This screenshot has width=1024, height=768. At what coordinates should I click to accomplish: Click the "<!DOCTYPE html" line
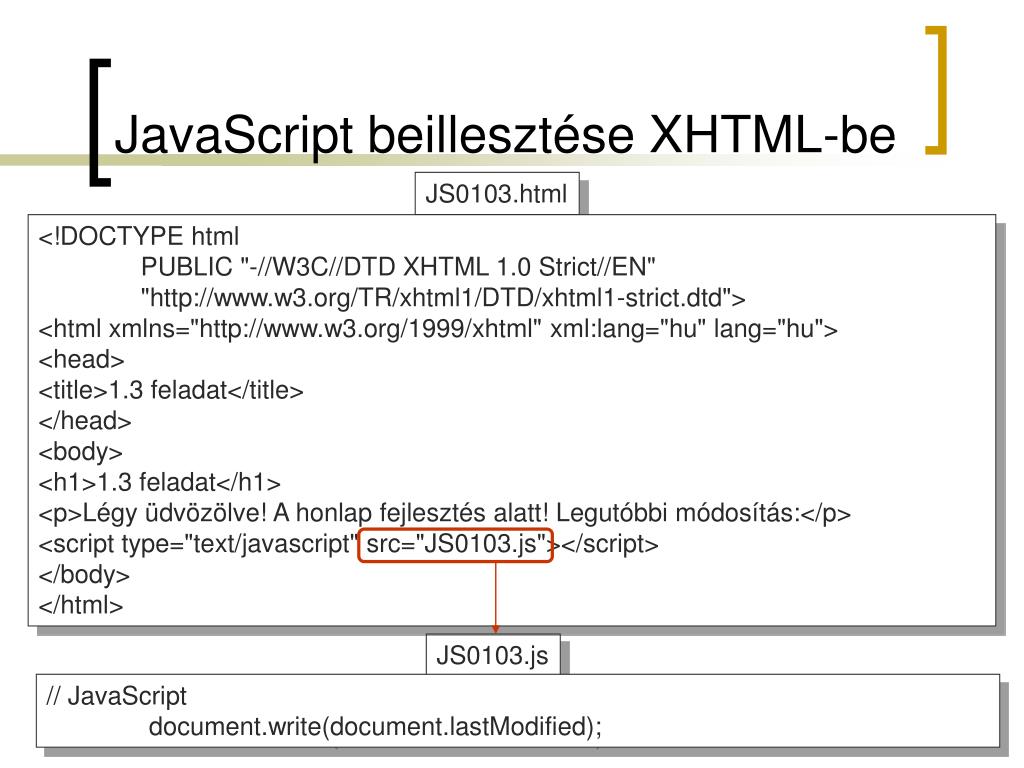click(138, 236)
